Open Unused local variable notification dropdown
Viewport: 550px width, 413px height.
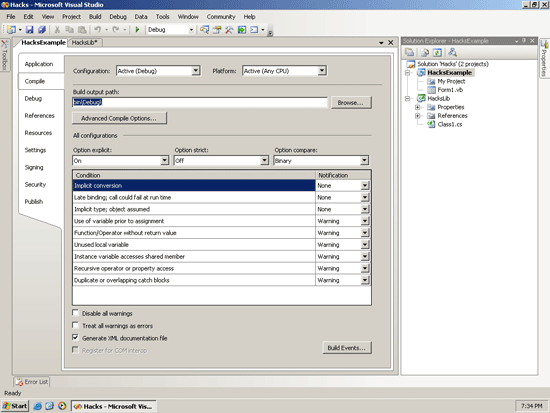[365, 245]
